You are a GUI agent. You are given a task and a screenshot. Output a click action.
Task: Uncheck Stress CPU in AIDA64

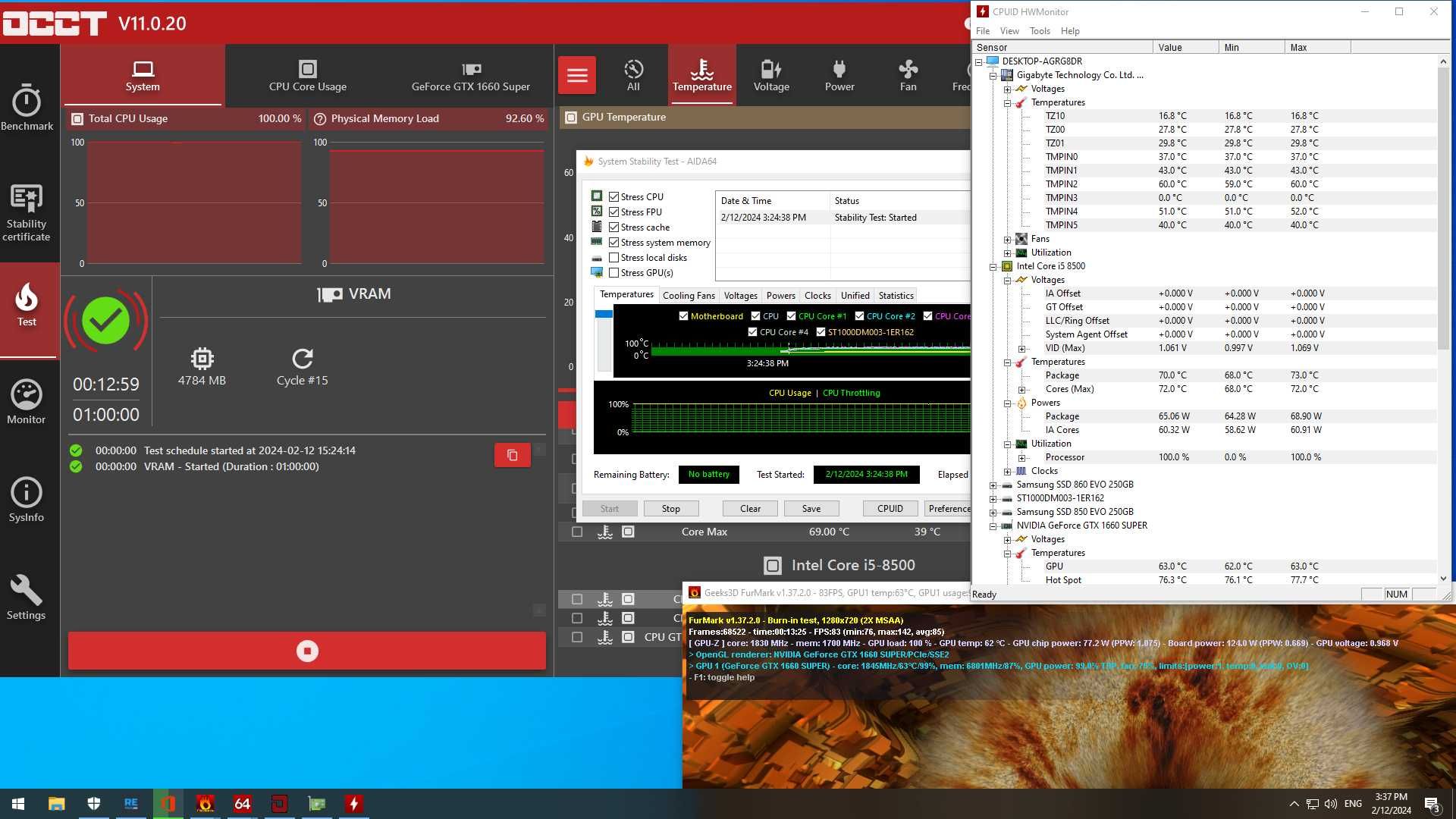[x=614, y=197]
